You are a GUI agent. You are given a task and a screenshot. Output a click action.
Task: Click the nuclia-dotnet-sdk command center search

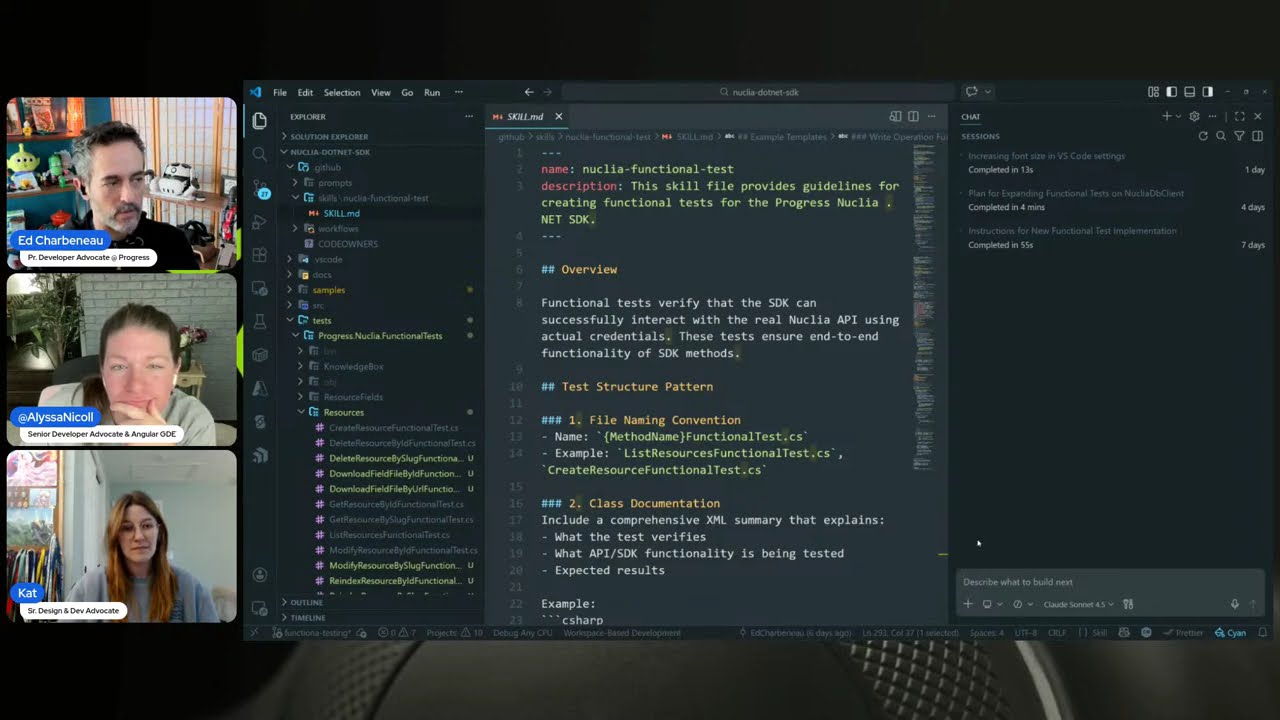click(x=758, y=92)
